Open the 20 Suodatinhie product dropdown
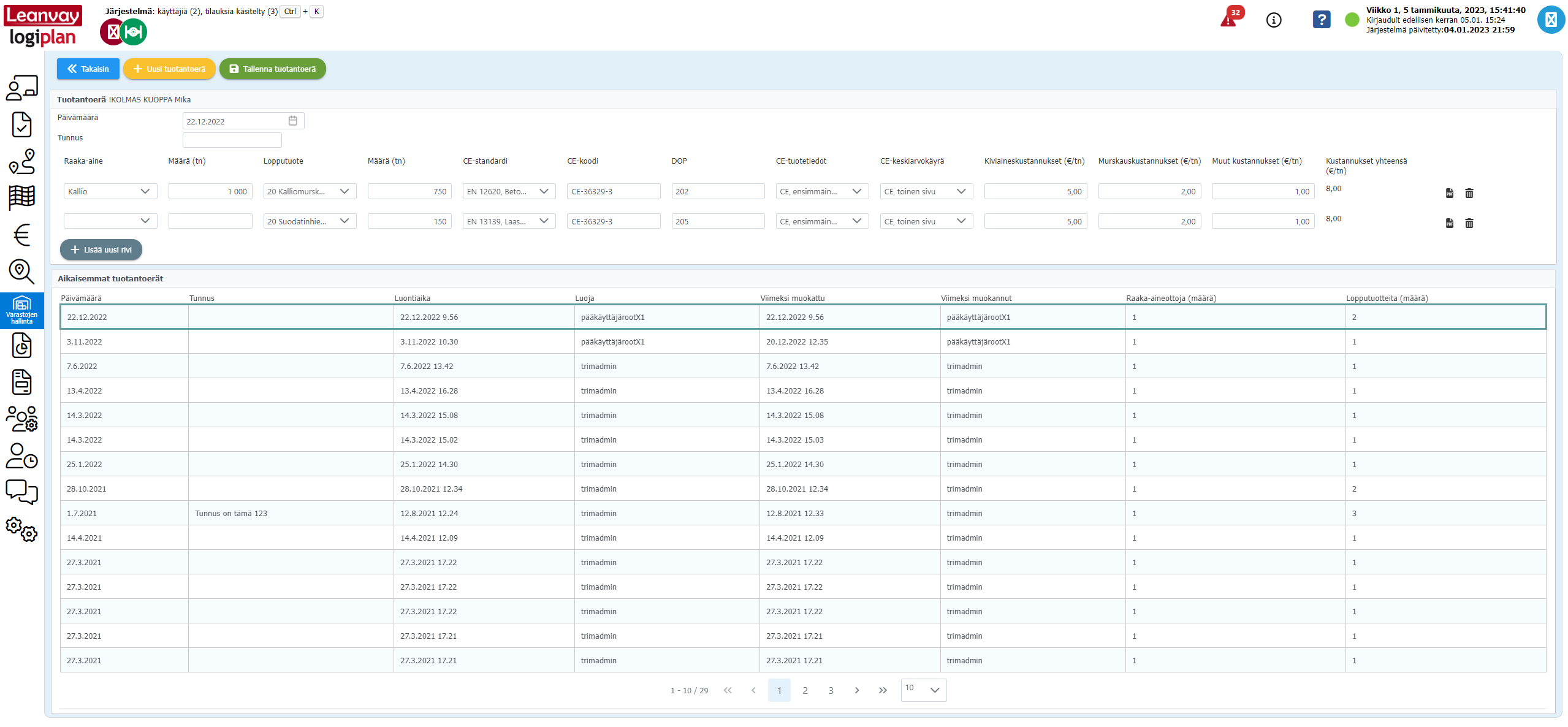Screen dimensions: 1568x727 [x=310, y=221]
